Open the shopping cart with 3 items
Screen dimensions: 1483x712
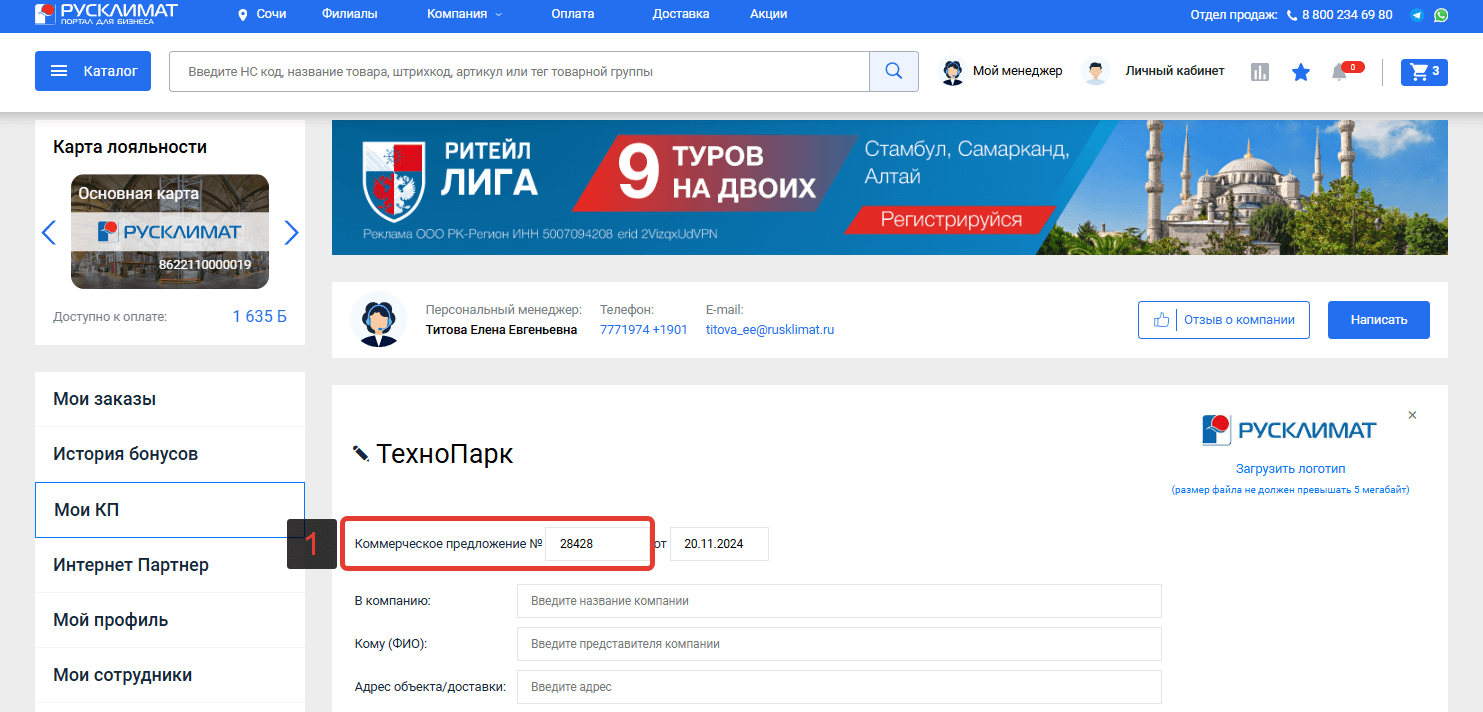(1424, 71)
